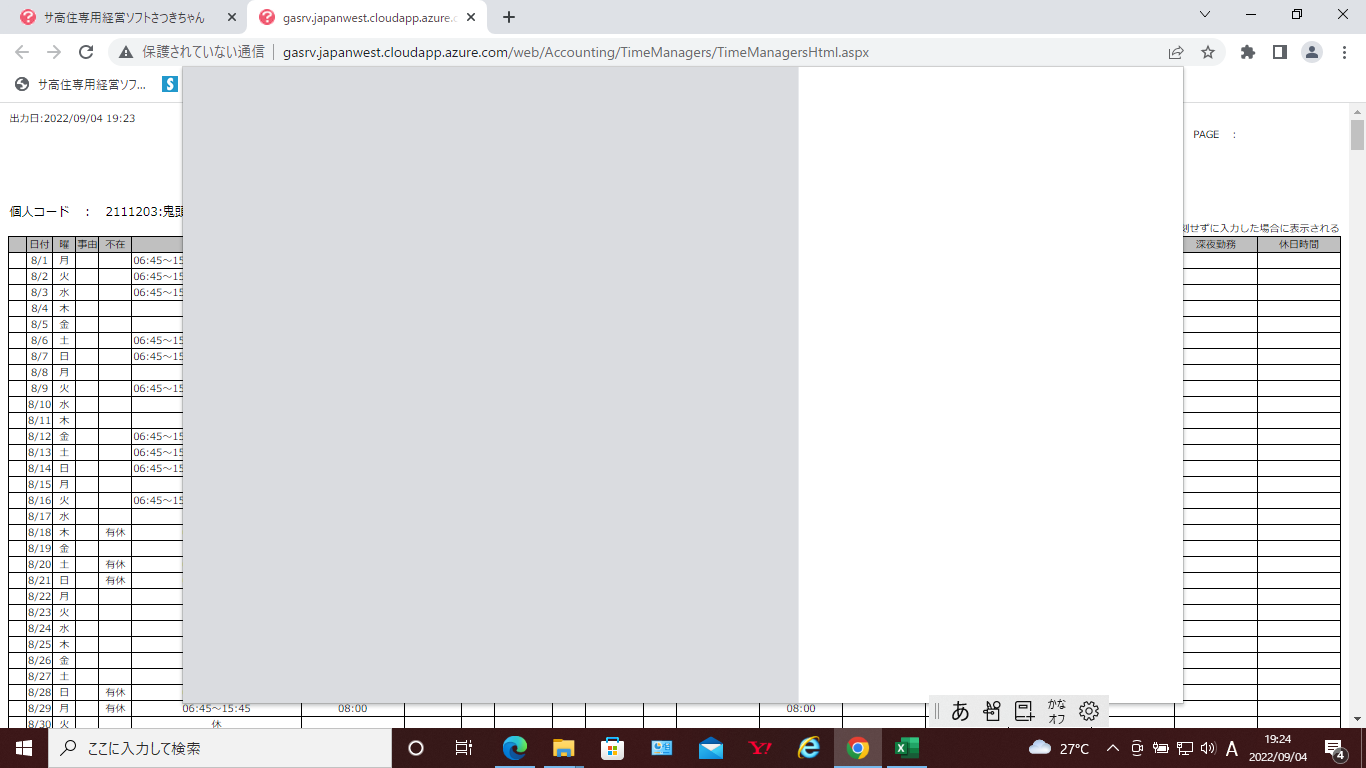The width and height of the screenshot is (1366, 768).
Task: Open a new tab with plus button
Action: click(509, 17)
